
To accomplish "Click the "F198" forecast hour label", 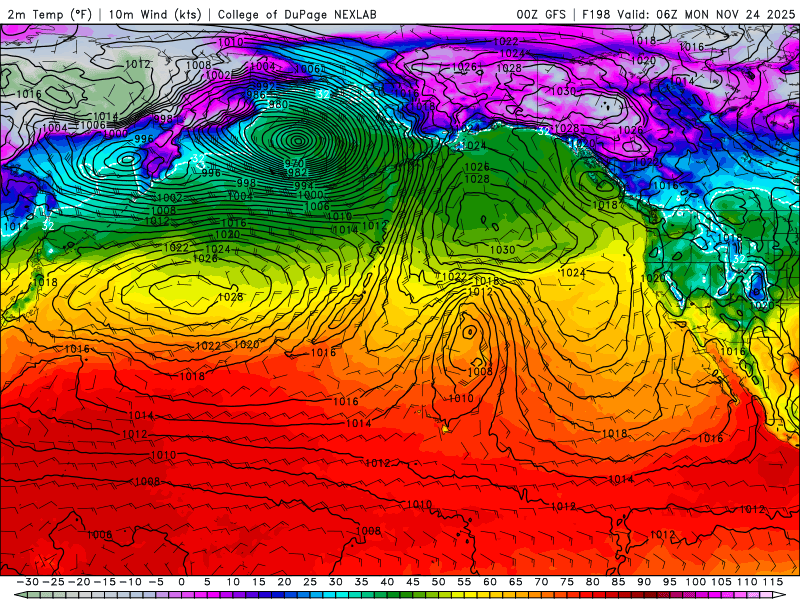I will pyautogui.click(x=596, y=14).
